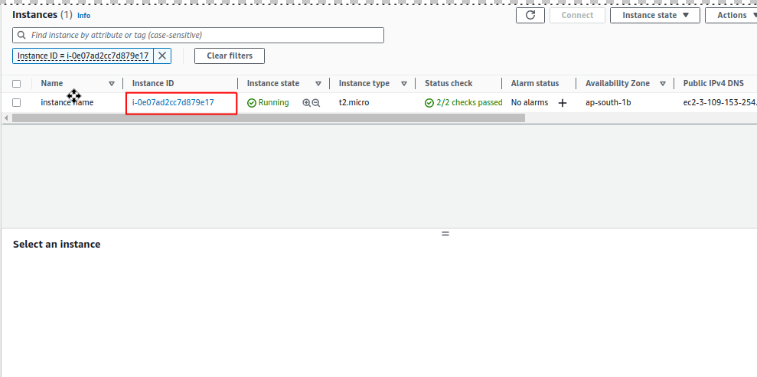Click the instance name cell

[67, 102]
